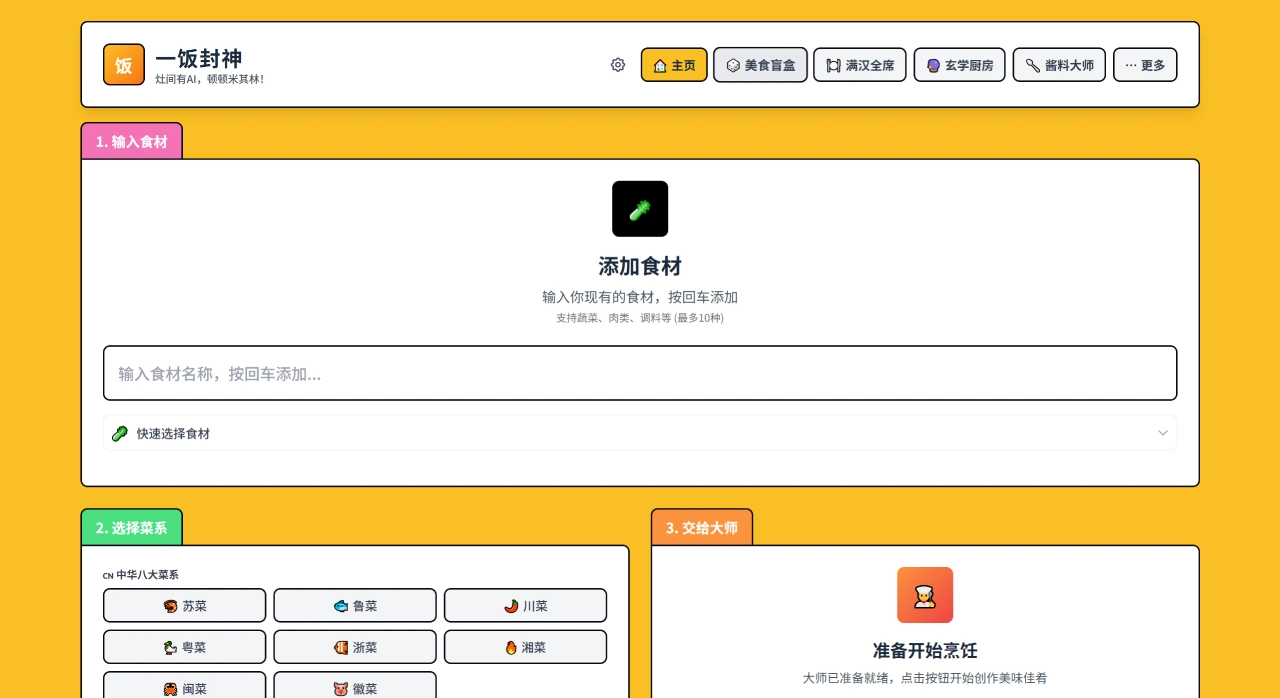Go to the 主页 tab
The height and width of the screenshot is (698, 1280).
tap(674, 65)
